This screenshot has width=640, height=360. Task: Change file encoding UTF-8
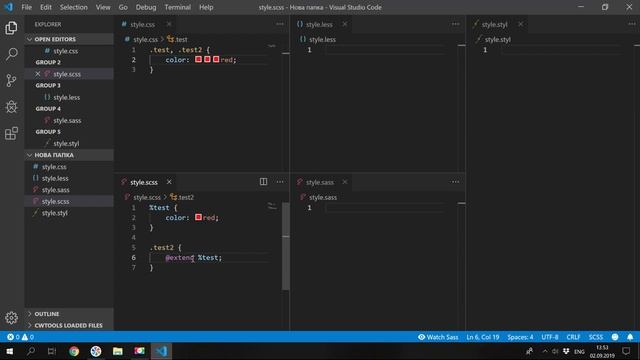click(x=550, y=337)
